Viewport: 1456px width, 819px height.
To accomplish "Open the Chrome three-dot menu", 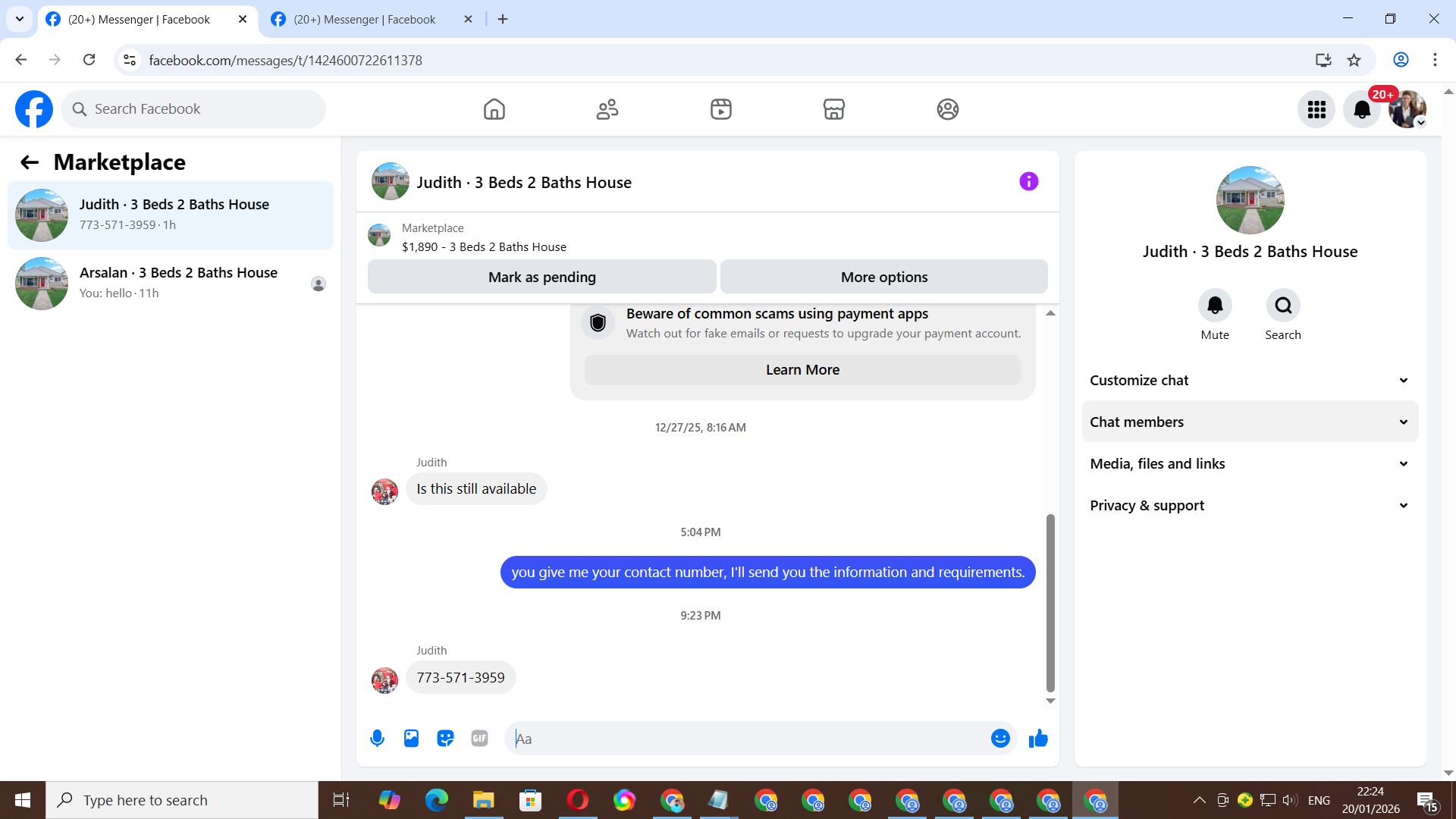I will click(1435, 60).
